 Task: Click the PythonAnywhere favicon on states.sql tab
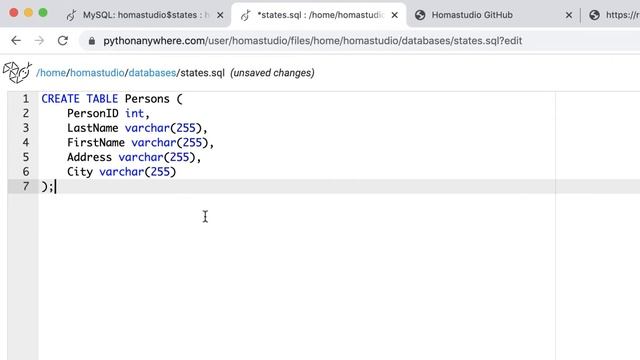click(x=245, y=15)
